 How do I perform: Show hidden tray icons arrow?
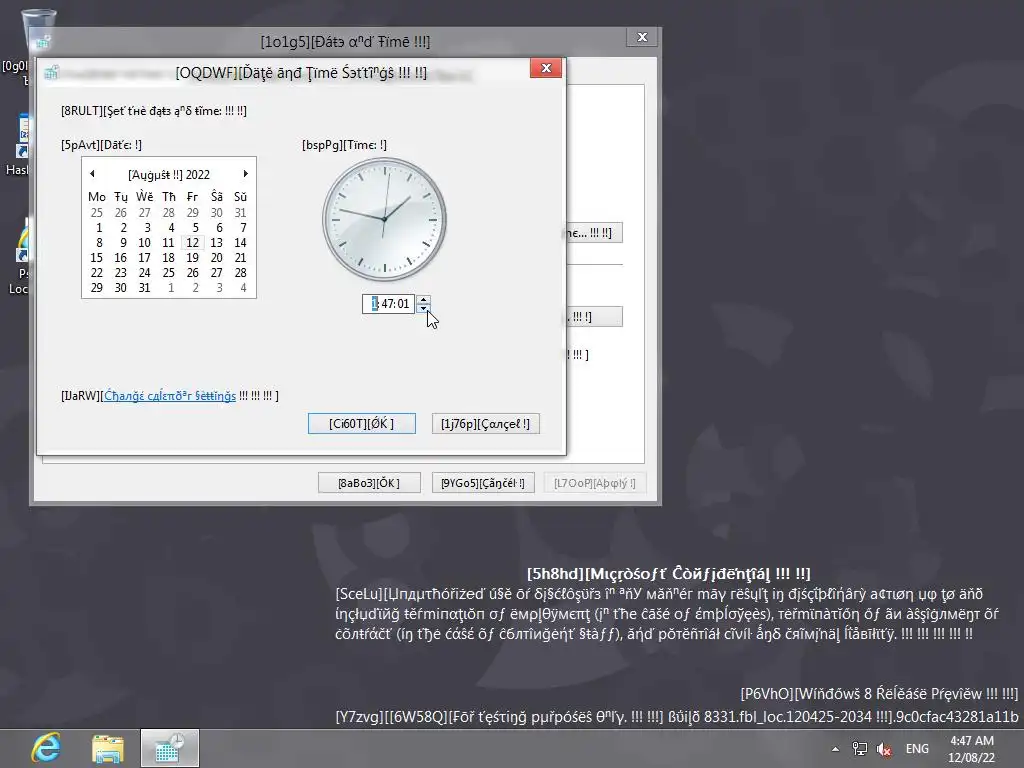[835, 749]
